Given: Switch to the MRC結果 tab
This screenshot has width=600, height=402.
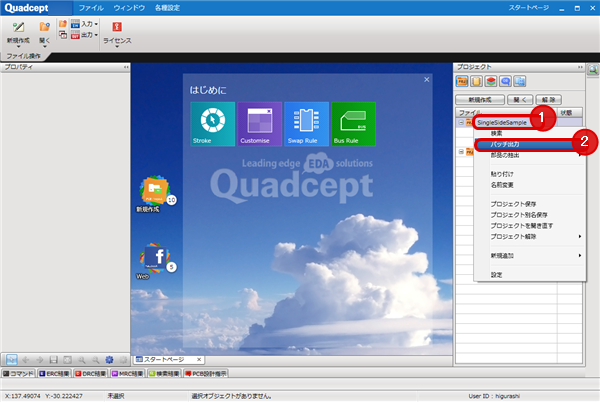Looking at the screenshot, I should point(127,374).
